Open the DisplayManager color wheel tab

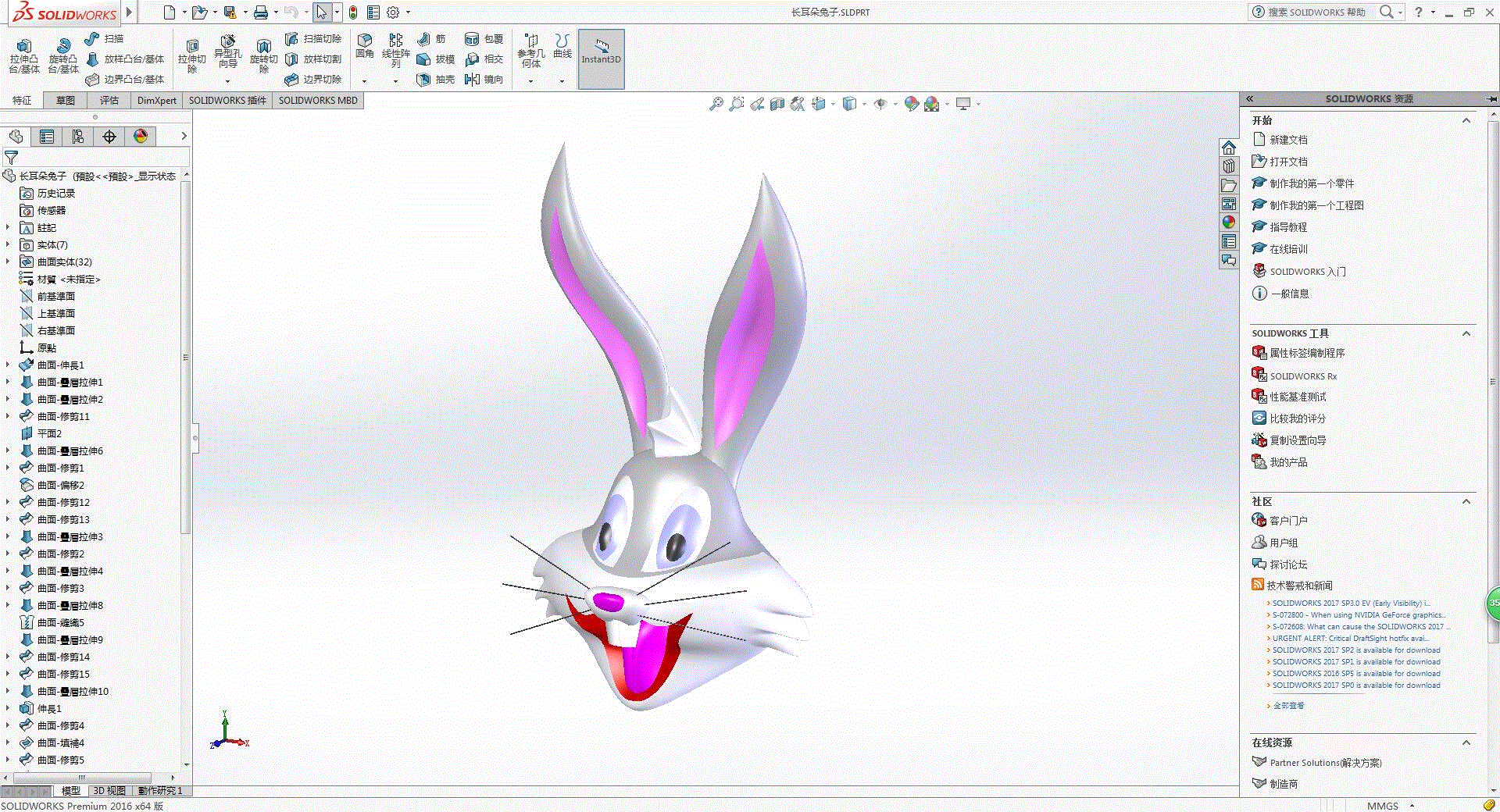coord(141,137)
